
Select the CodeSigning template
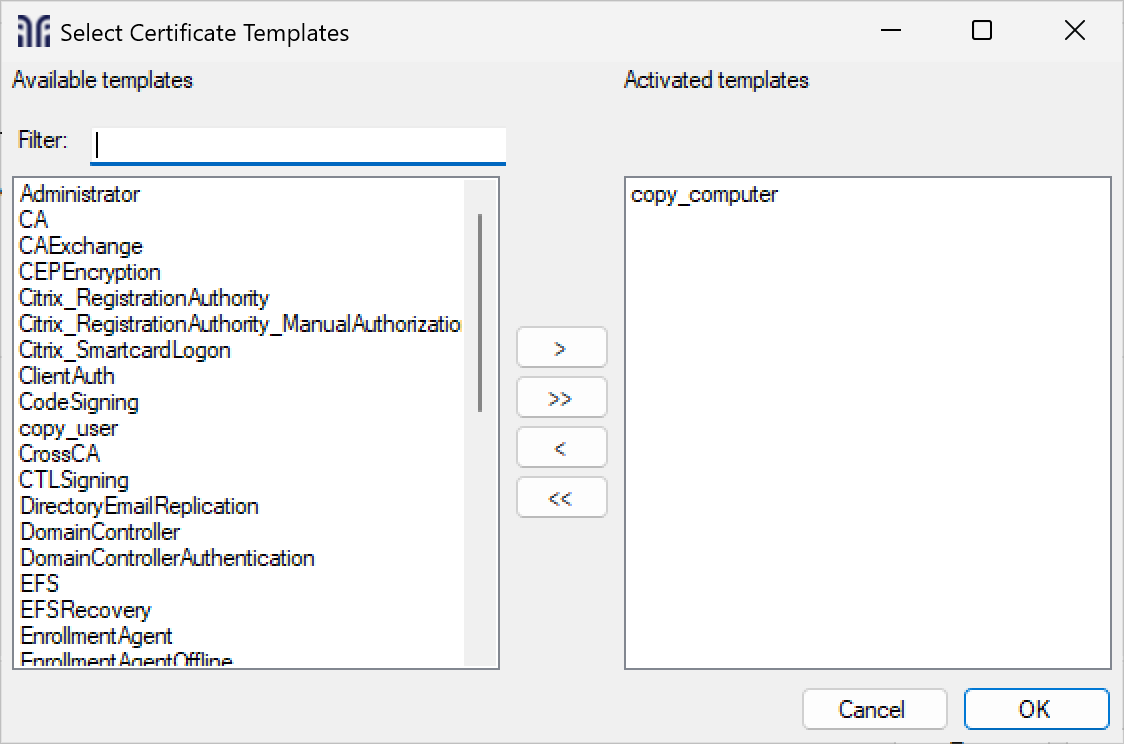pos(78,402)
